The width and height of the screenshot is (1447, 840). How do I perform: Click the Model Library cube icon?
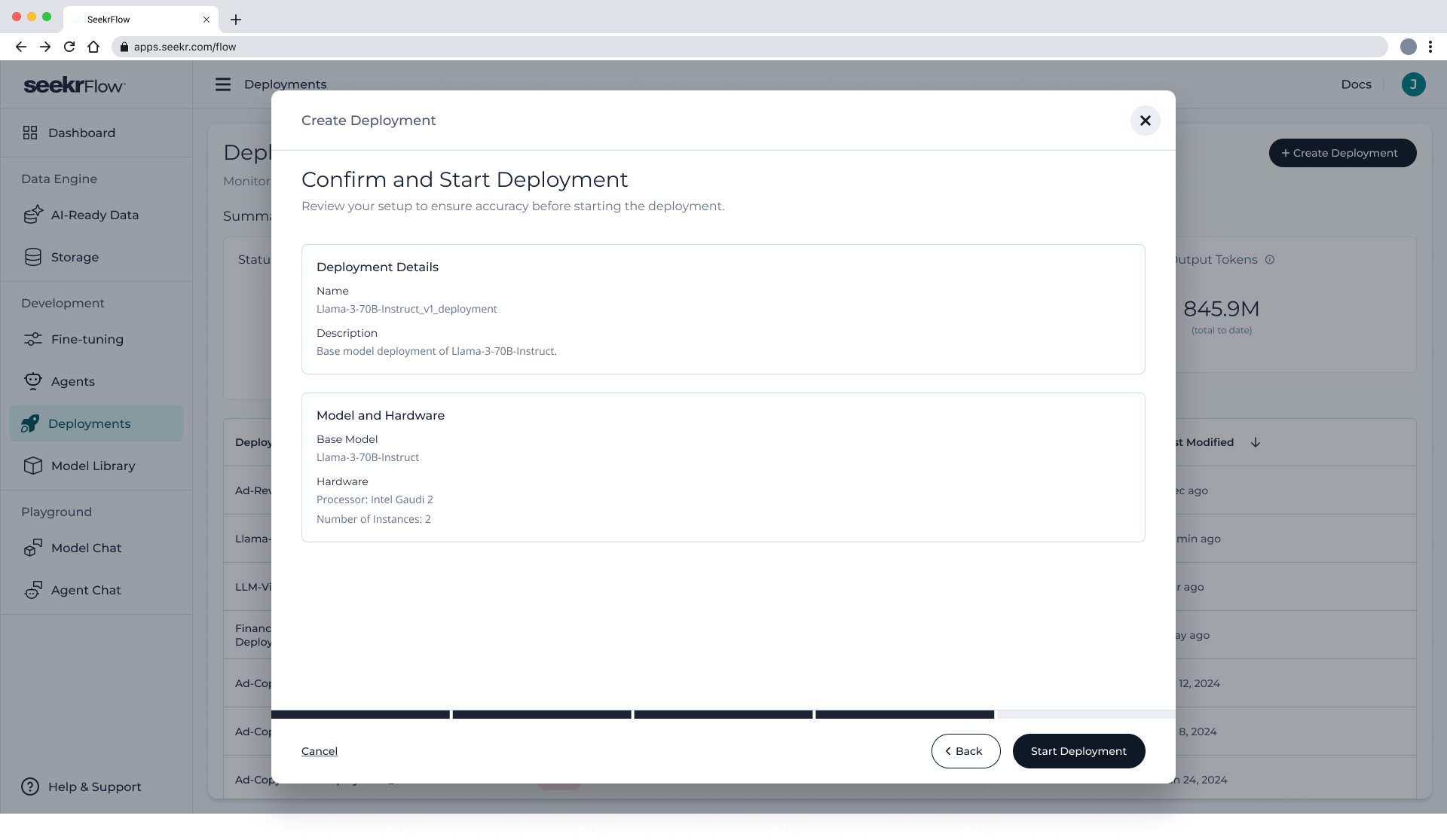[33, 466]
